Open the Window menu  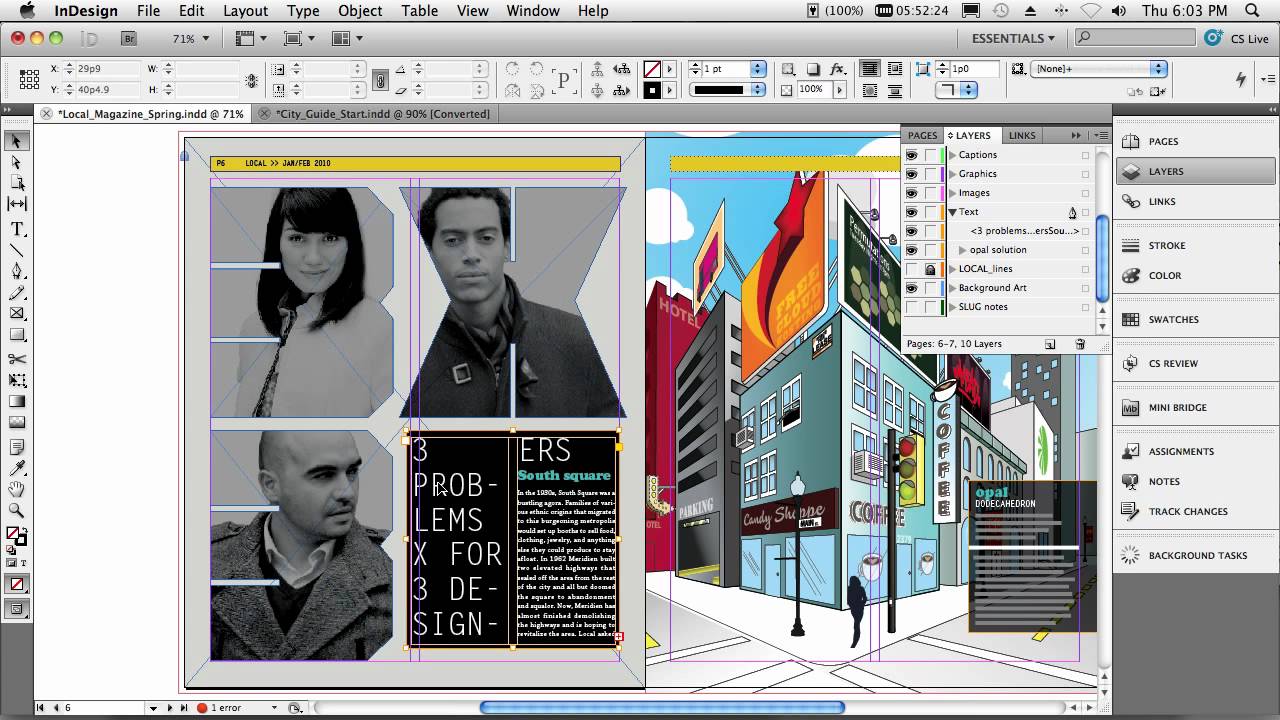tap(533, 11)
